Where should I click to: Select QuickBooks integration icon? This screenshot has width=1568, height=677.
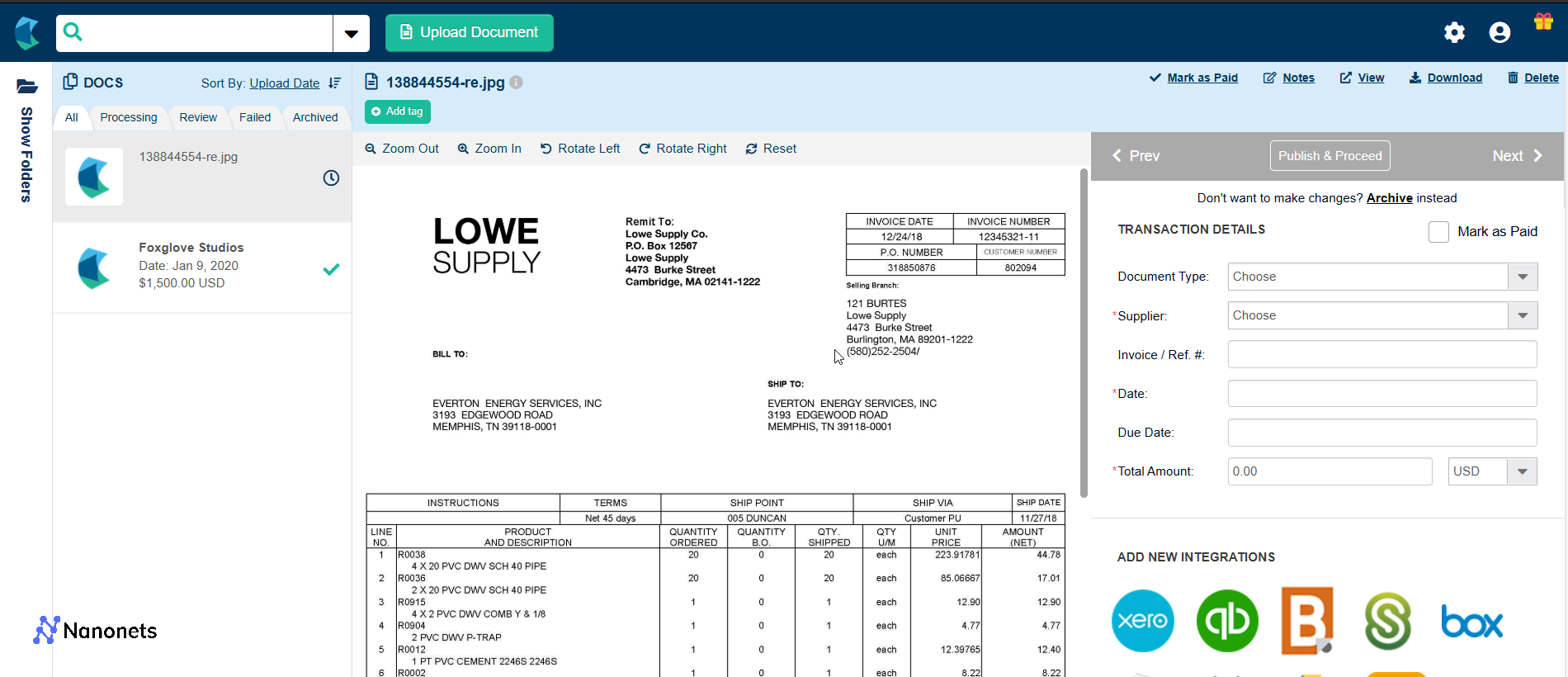point(1227,621)
